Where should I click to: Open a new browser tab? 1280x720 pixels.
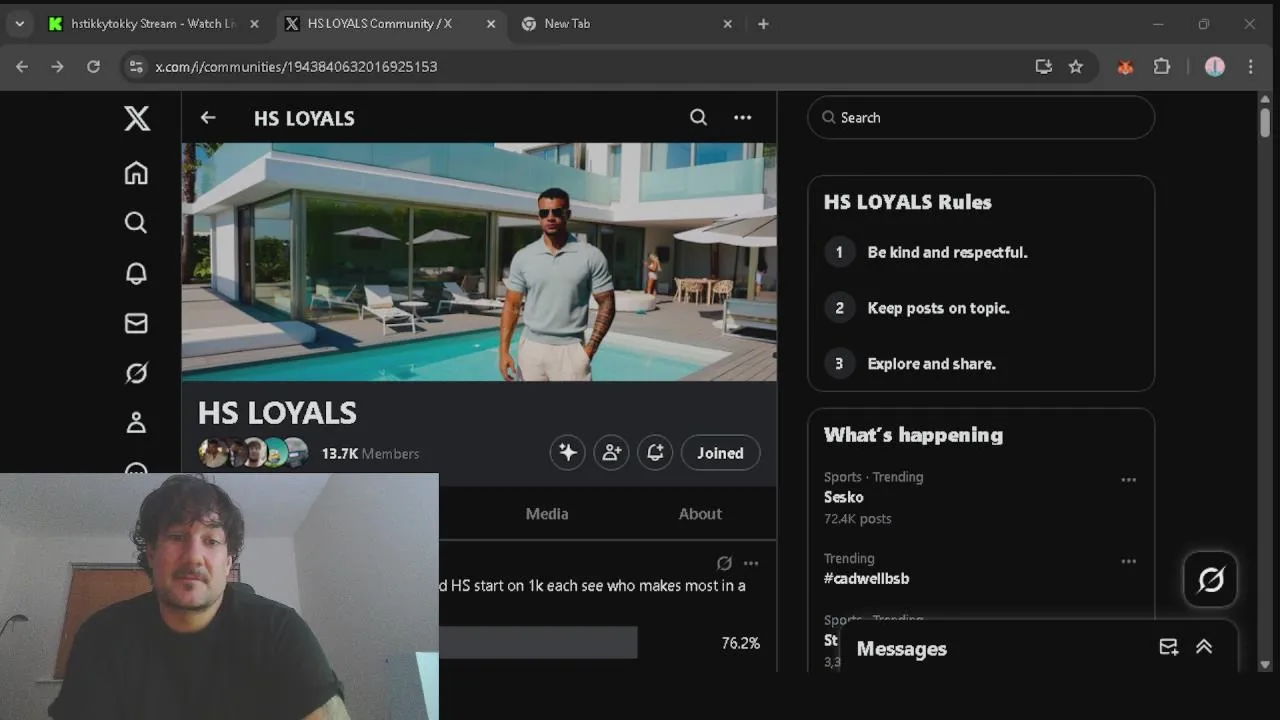763,24
